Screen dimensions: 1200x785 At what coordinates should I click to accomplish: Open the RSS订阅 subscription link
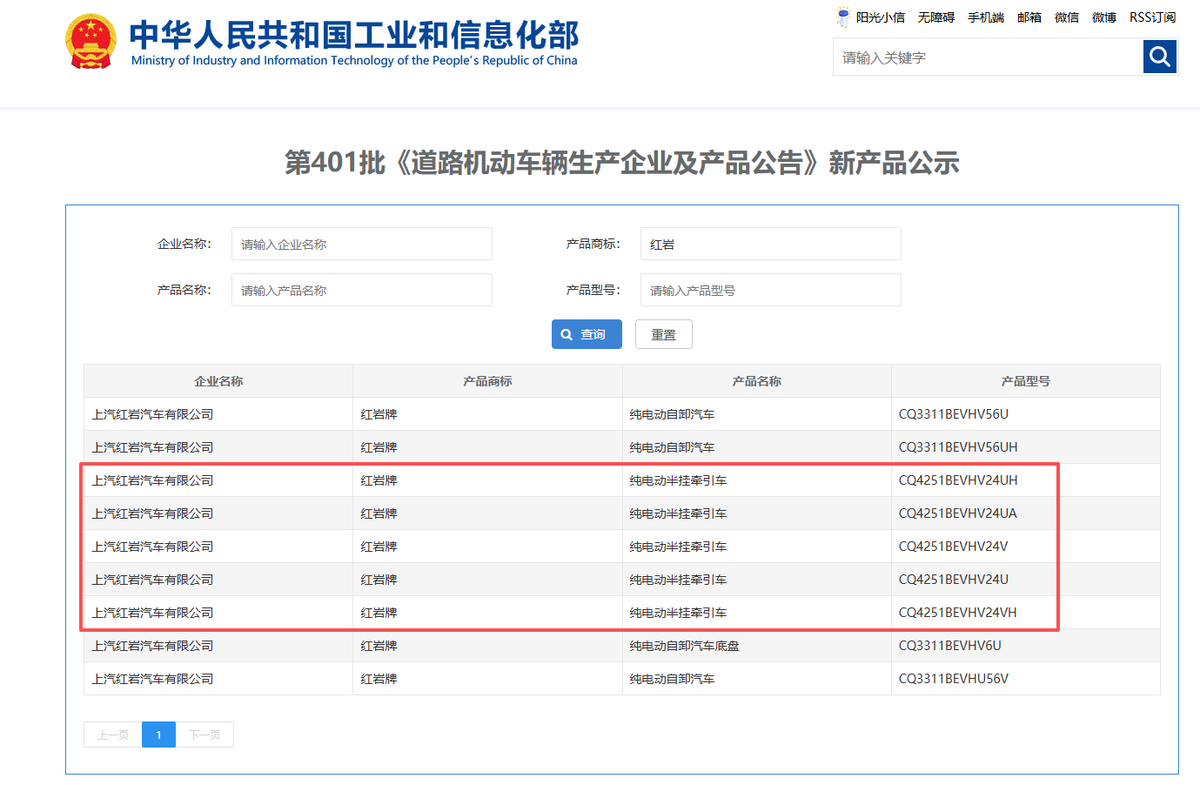1152,18
